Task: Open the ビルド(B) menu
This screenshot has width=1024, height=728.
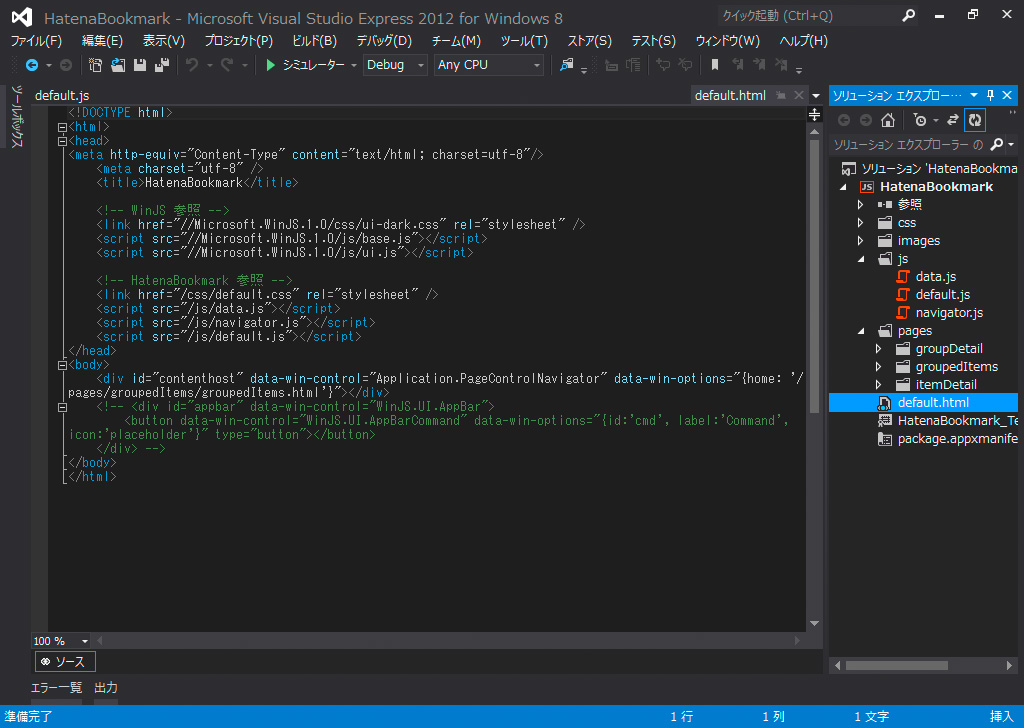Action: click(315, 41)
